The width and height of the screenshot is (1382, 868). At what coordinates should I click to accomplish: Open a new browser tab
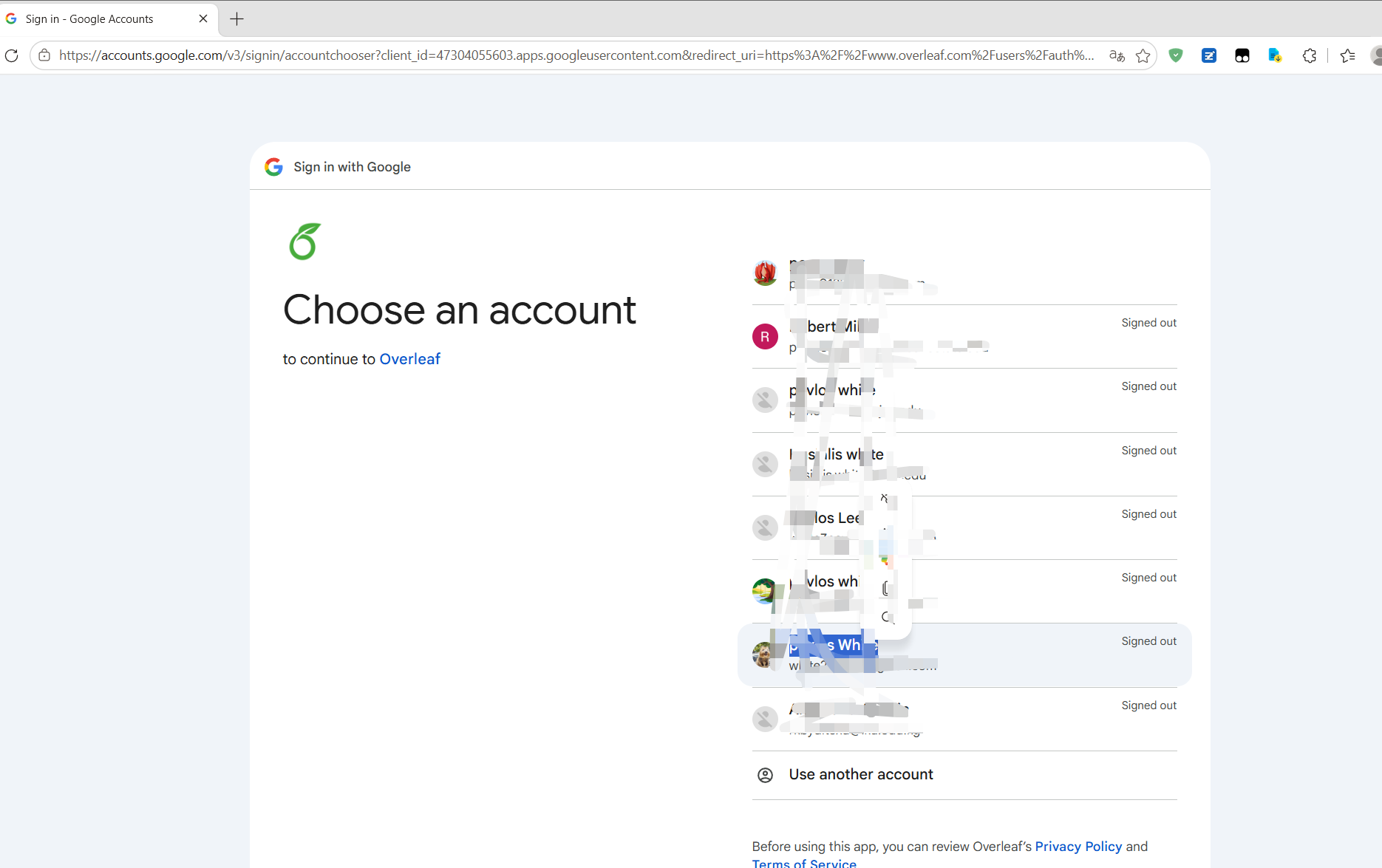(236, 19)
